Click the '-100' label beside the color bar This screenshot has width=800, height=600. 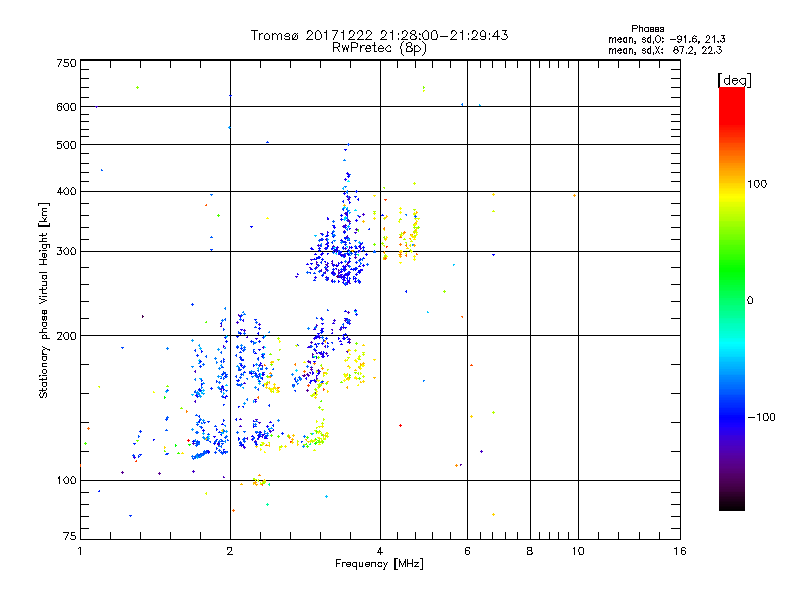(761, 417)
